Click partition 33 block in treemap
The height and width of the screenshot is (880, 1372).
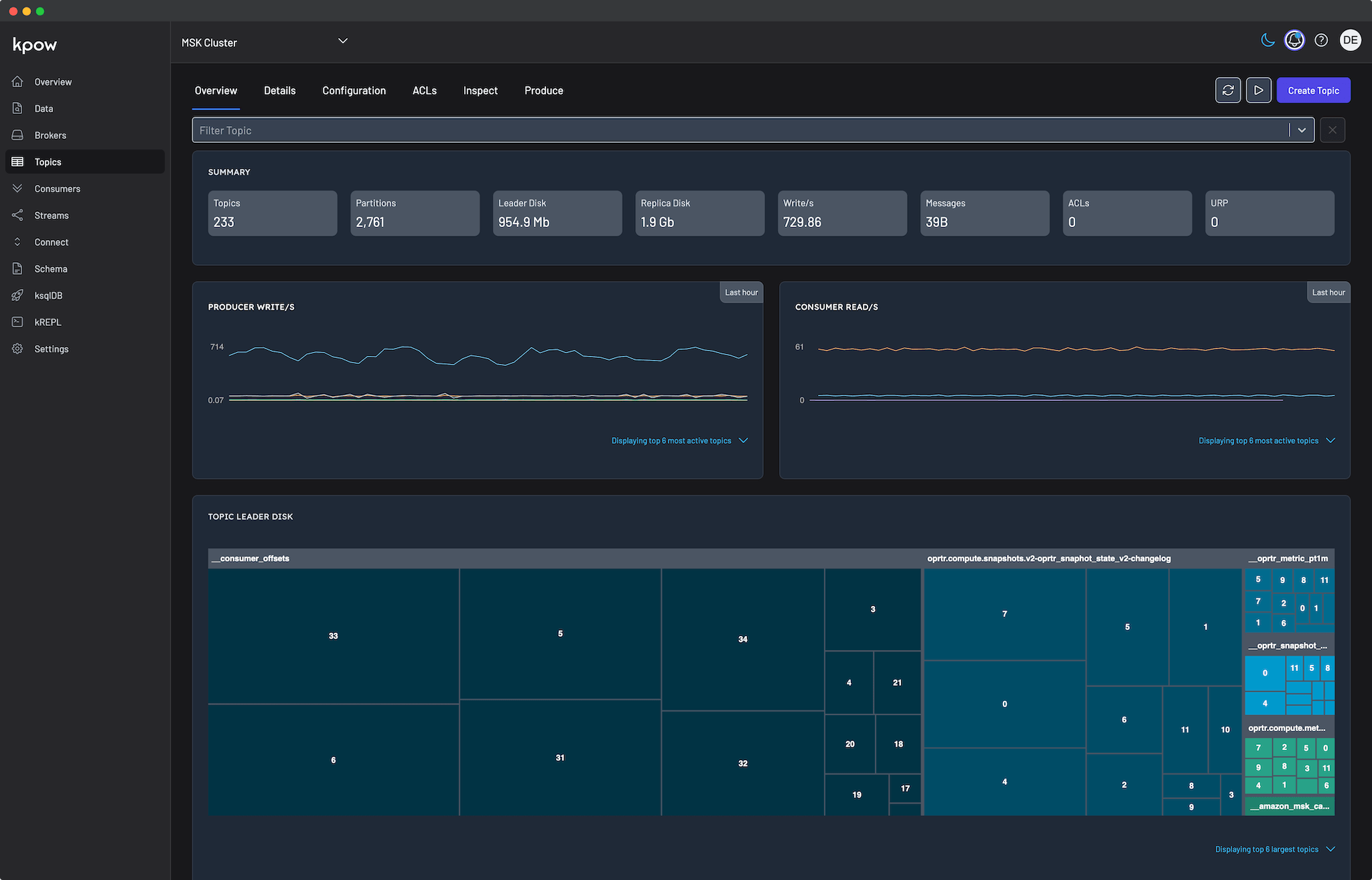pyautogui.click(x=333, y=636)
